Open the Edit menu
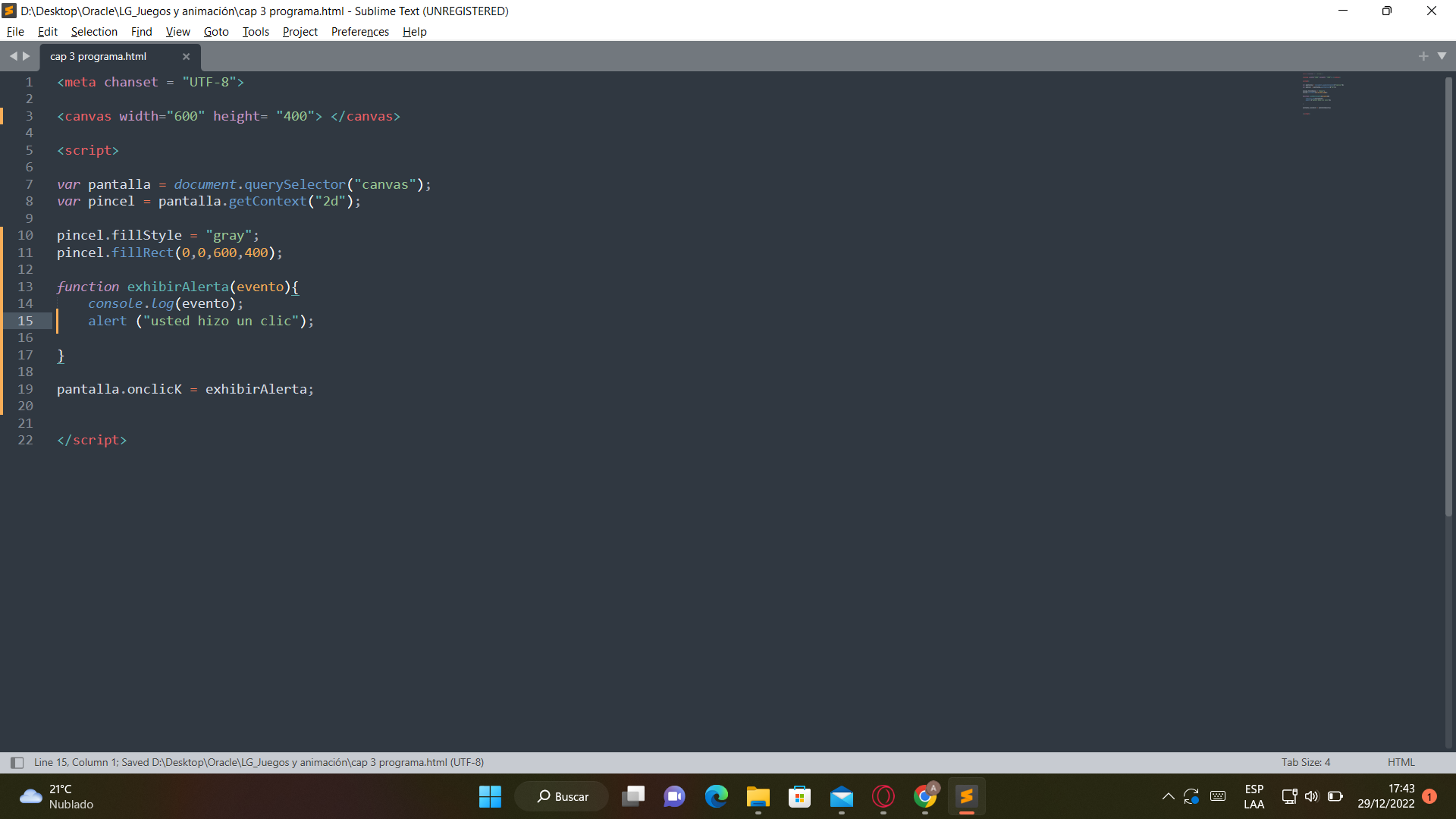Screen dimensions: 1456x819 click(x=48, y=32)
